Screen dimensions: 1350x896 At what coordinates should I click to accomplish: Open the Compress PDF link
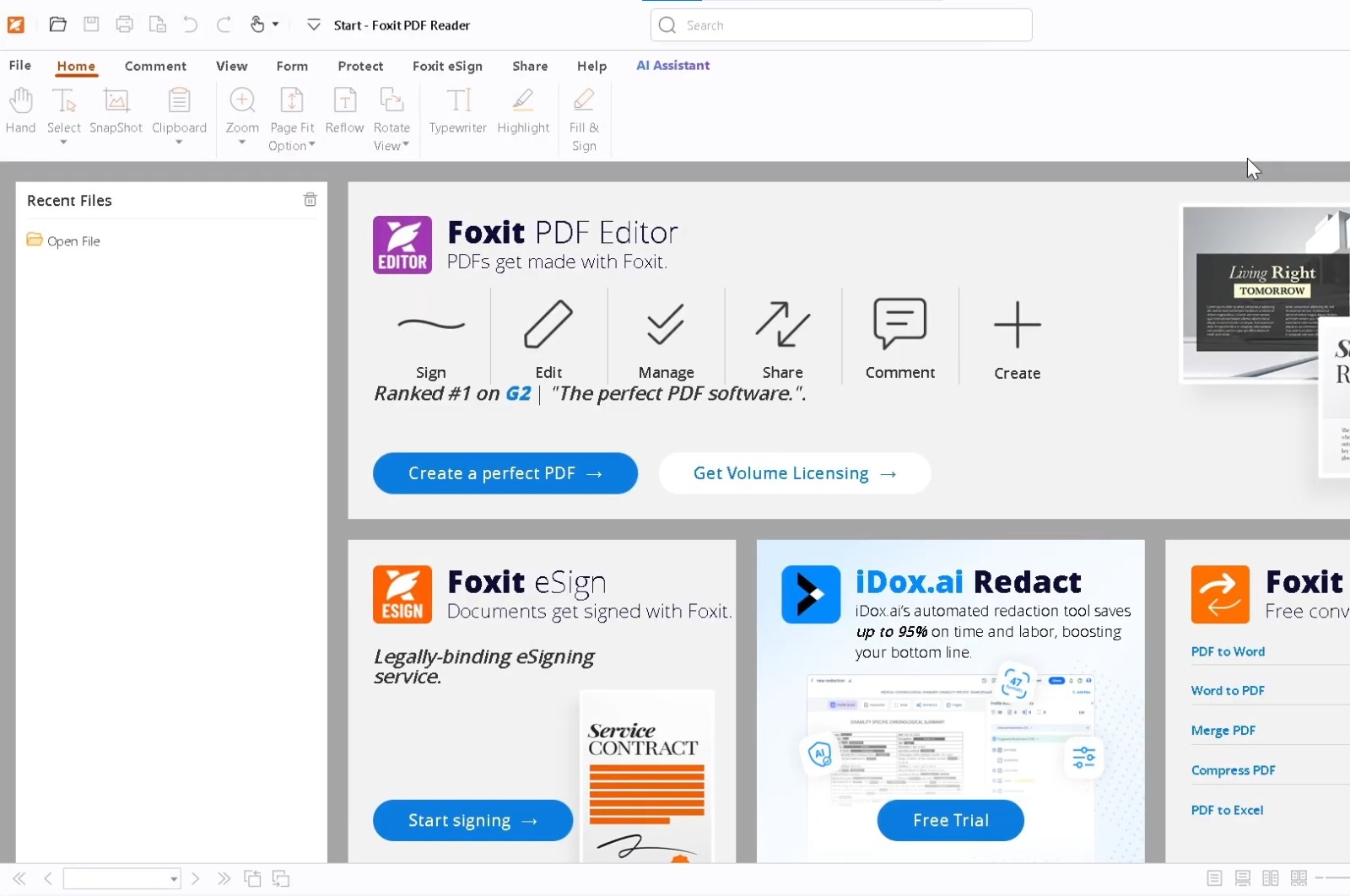pyautogui.click(x=1233, y=770)
